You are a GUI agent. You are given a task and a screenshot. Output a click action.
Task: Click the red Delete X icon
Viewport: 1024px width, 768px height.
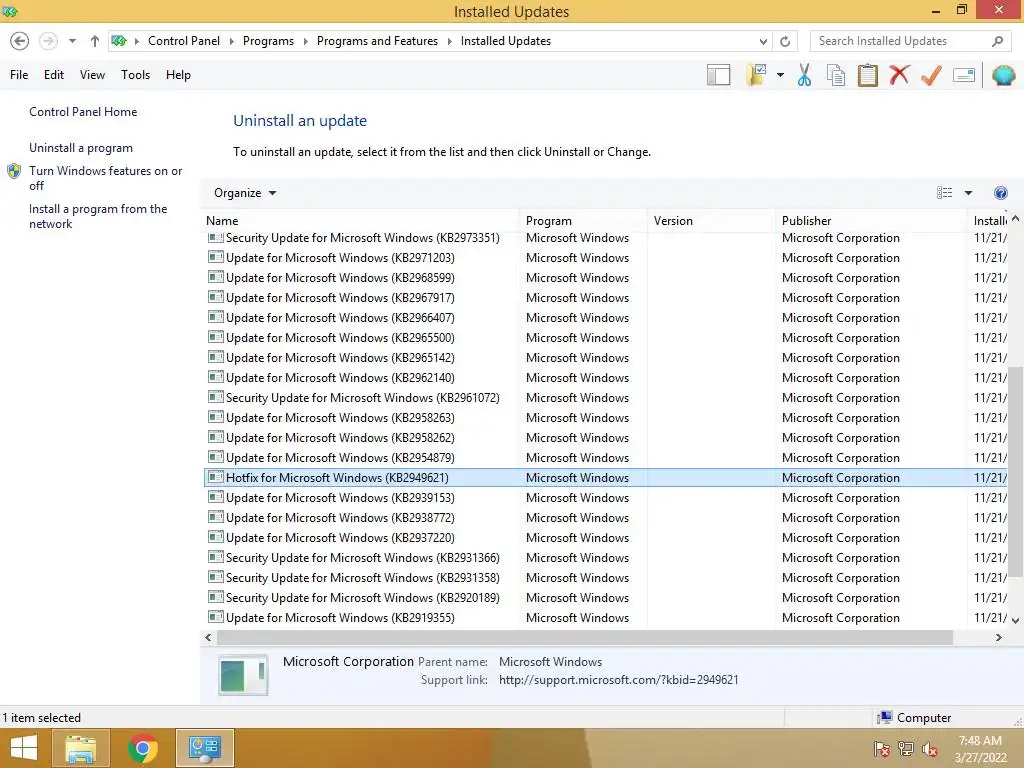899,75
